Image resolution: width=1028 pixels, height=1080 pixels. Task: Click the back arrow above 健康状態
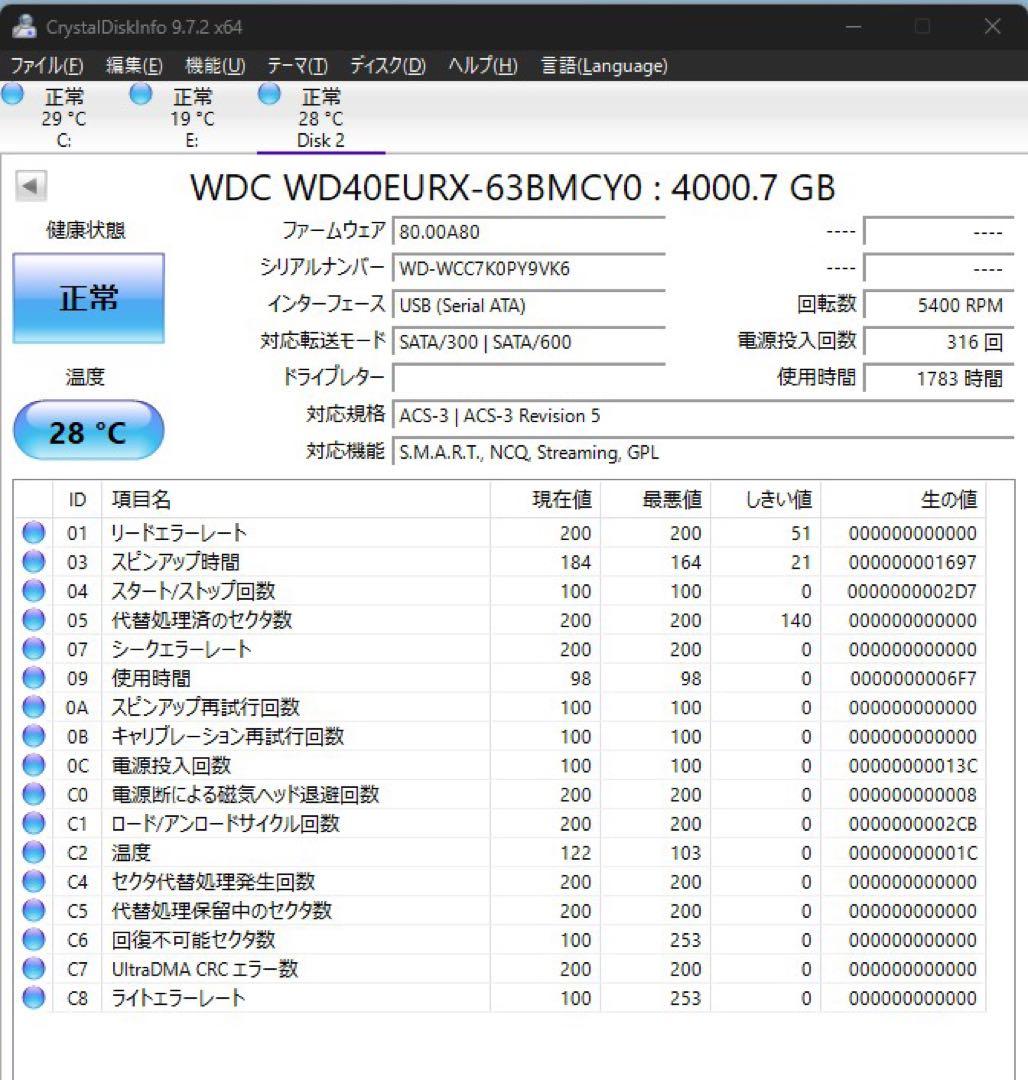30,187
